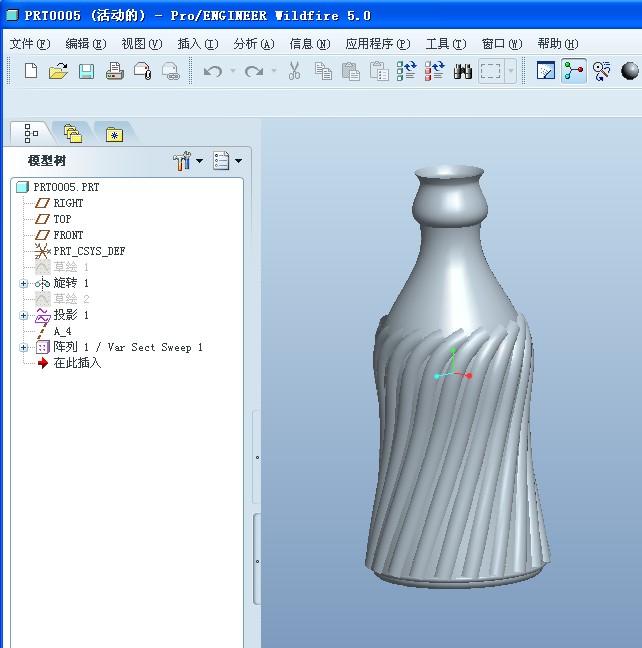Open the 文件(F) menu
The image size is (642, 648).
pyautogui.click(x=30, y=44)
